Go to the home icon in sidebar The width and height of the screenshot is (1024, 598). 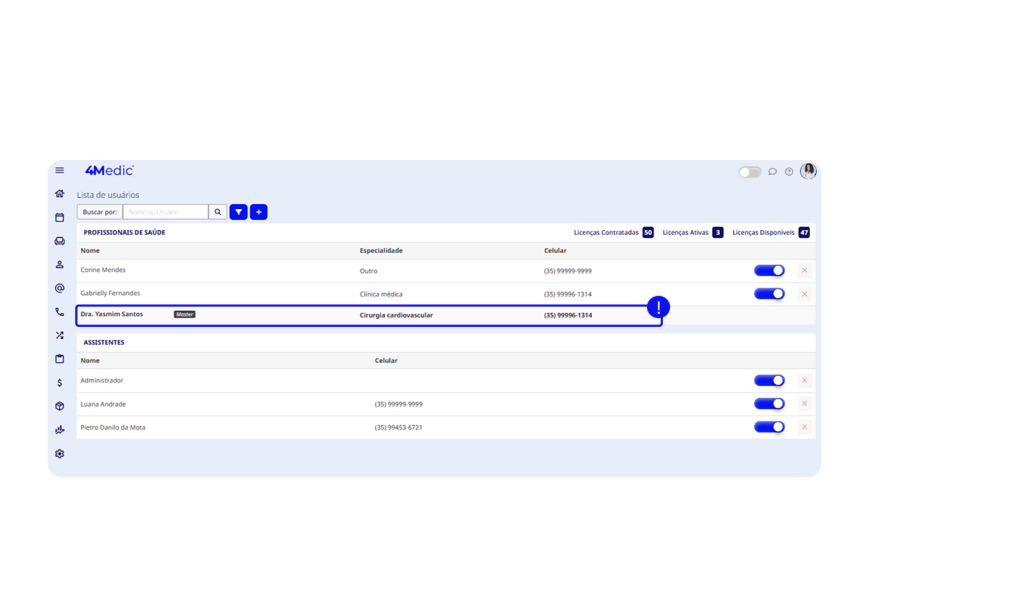(60, 194)
